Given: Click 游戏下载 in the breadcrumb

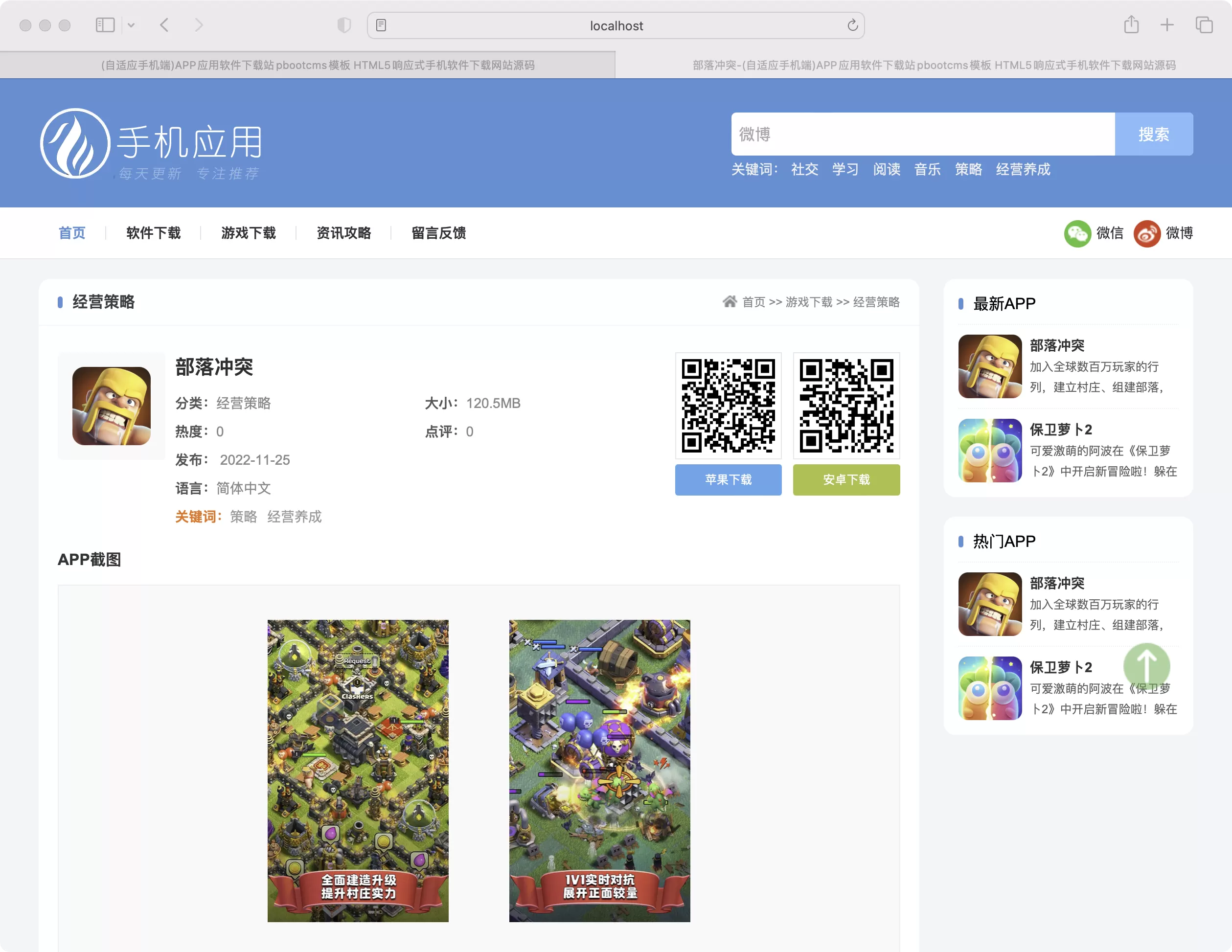Looking at the screenshot, I should (809, 302).
